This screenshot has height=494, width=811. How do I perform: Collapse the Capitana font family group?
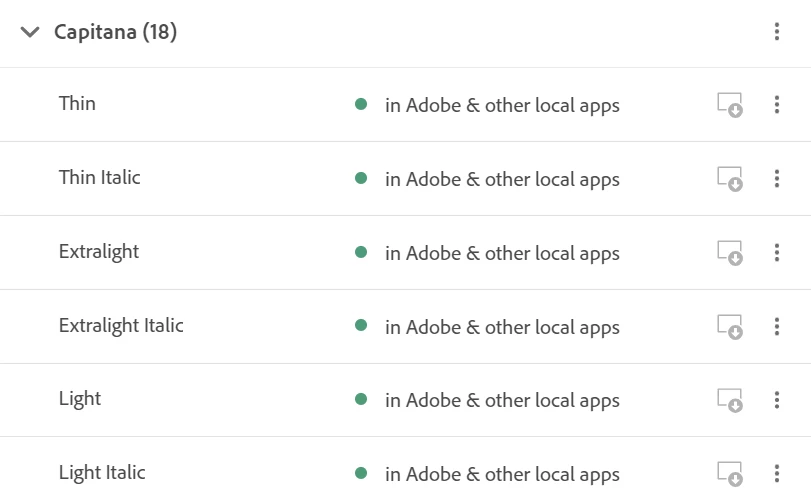pos(30,33)
